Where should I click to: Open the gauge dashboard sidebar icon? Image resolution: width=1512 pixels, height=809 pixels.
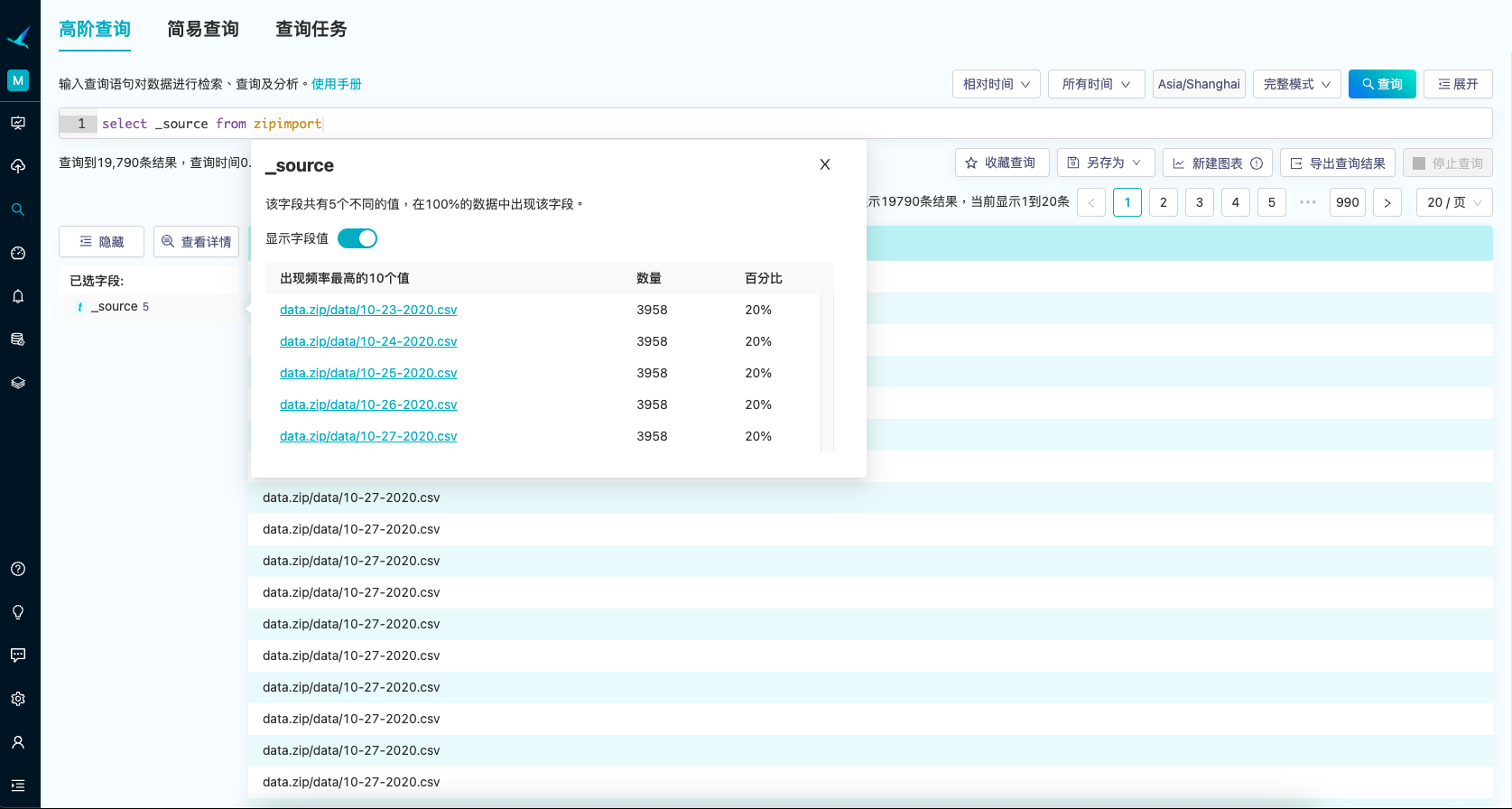[x=18, y=253]
